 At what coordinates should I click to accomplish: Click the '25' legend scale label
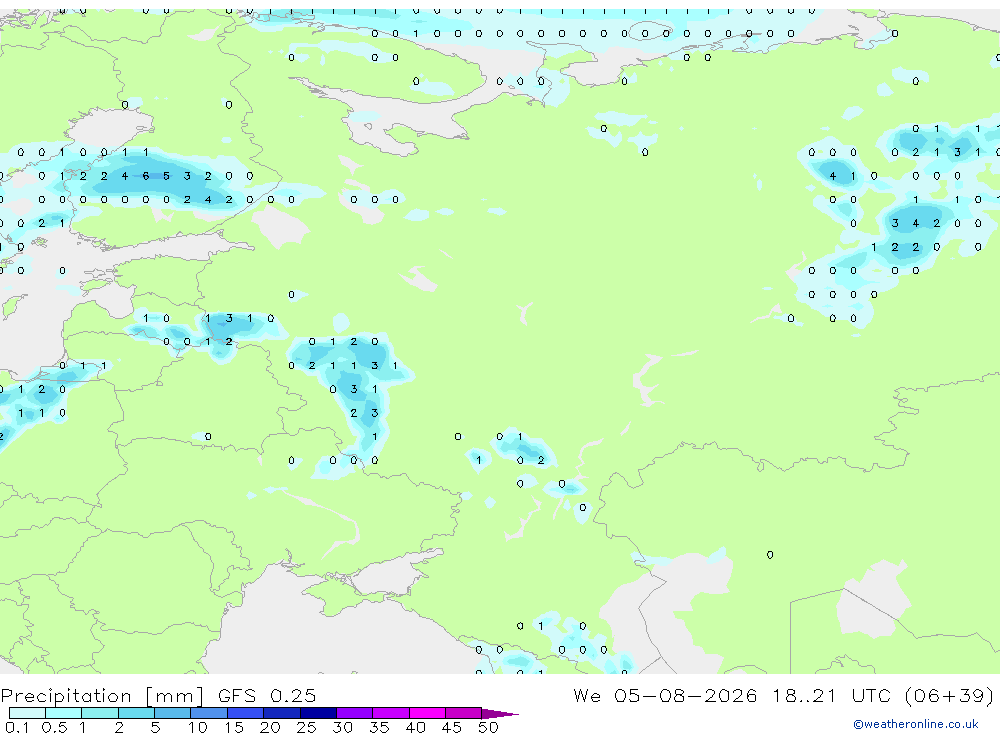306,727
